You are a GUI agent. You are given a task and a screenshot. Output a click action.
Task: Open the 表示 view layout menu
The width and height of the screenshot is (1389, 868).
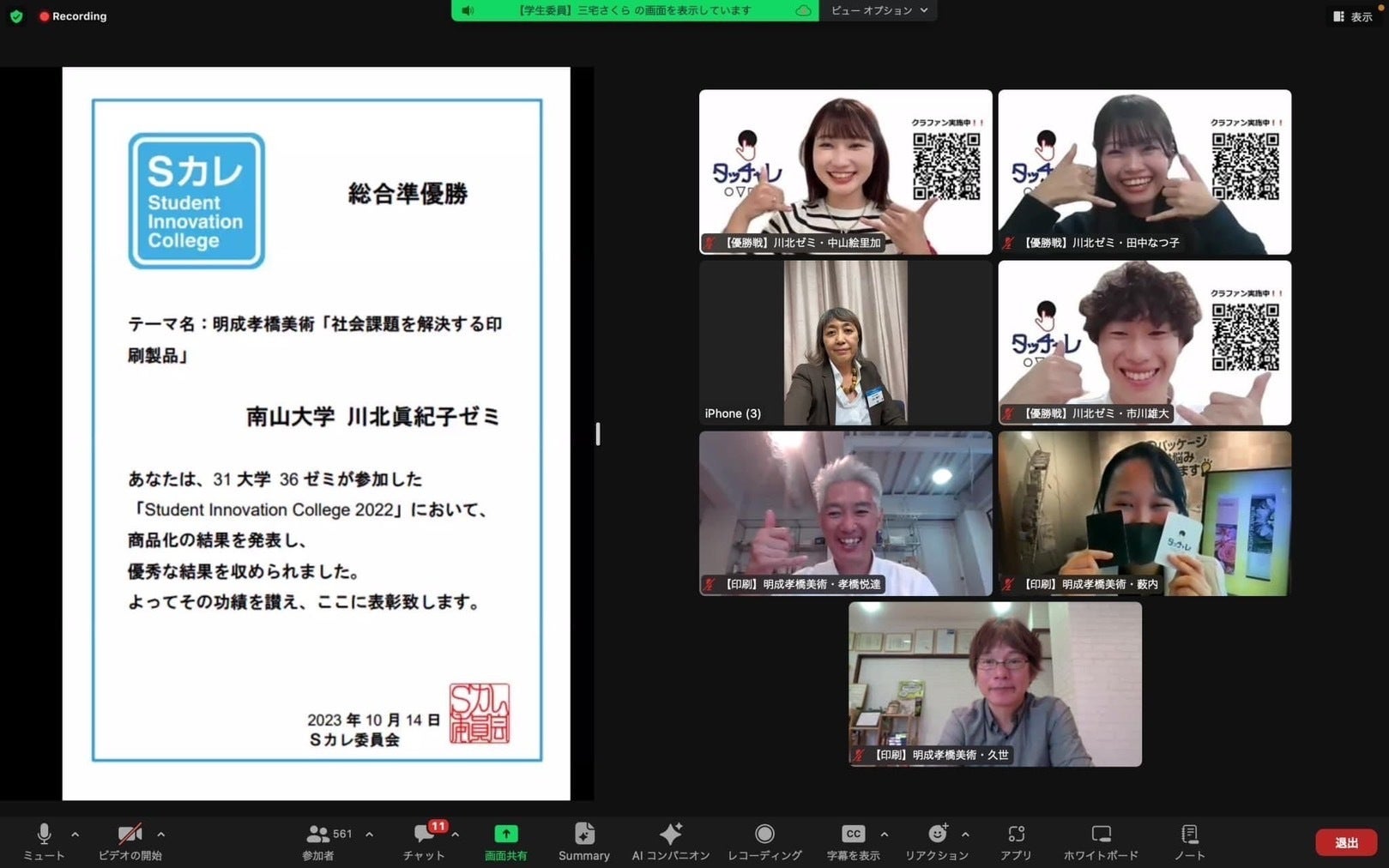coord(1353,16)
